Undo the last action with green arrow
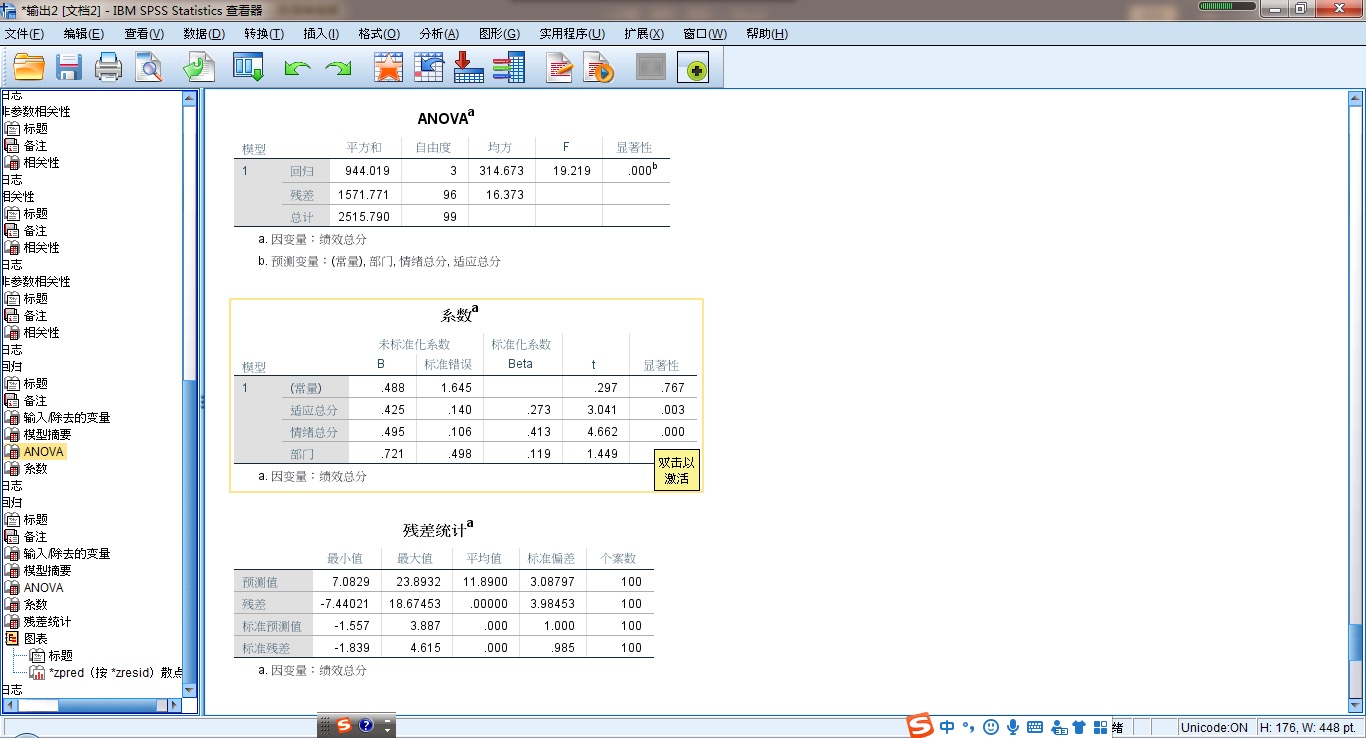1366x738 pixels. pos(297,68)
